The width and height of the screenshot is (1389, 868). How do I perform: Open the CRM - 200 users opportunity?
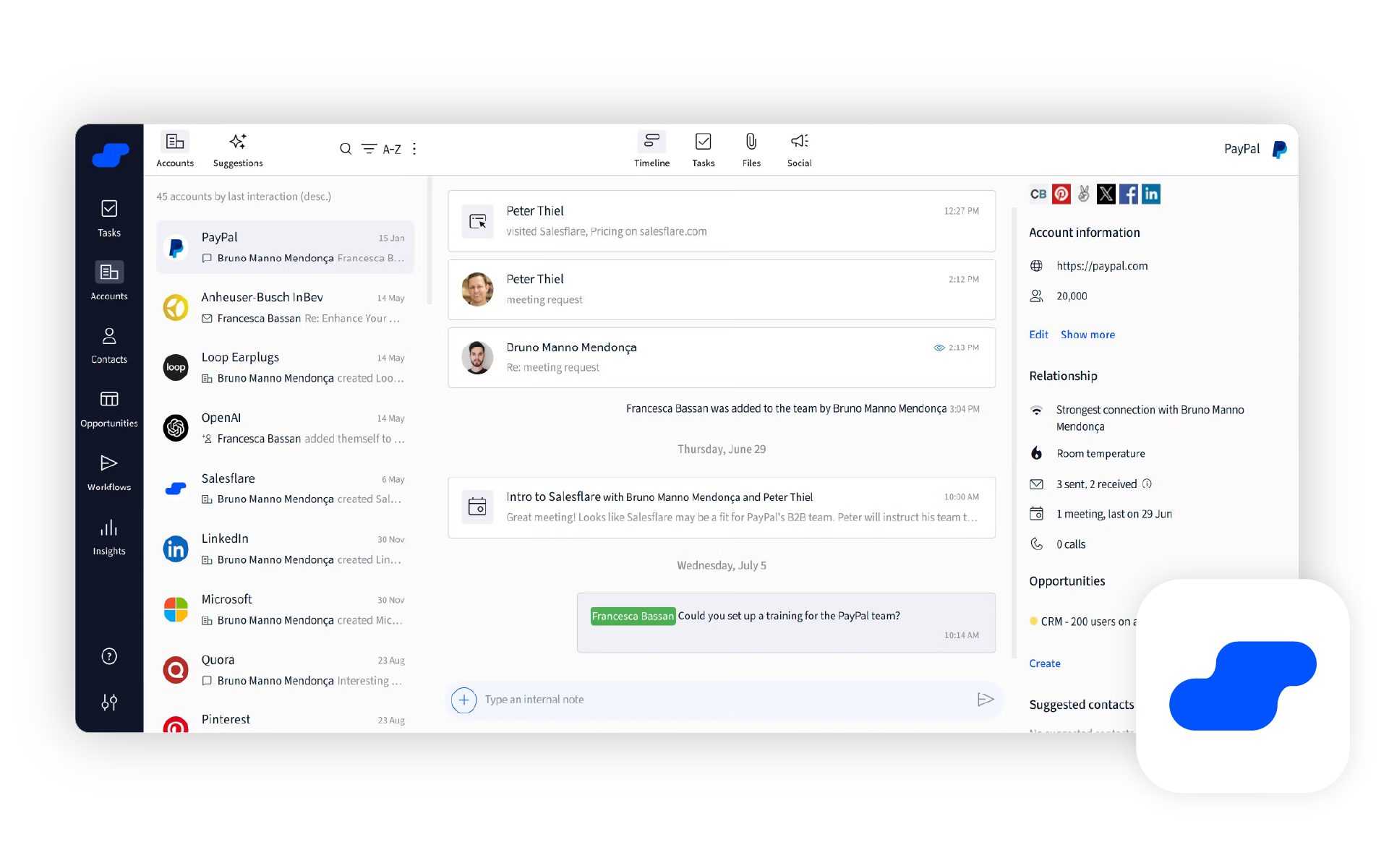1085,622
